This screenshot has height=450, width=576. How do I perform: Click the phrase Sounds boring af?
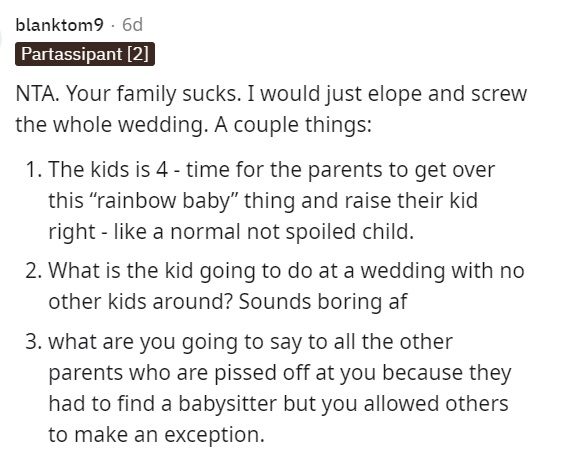click(x=323, y=302)
